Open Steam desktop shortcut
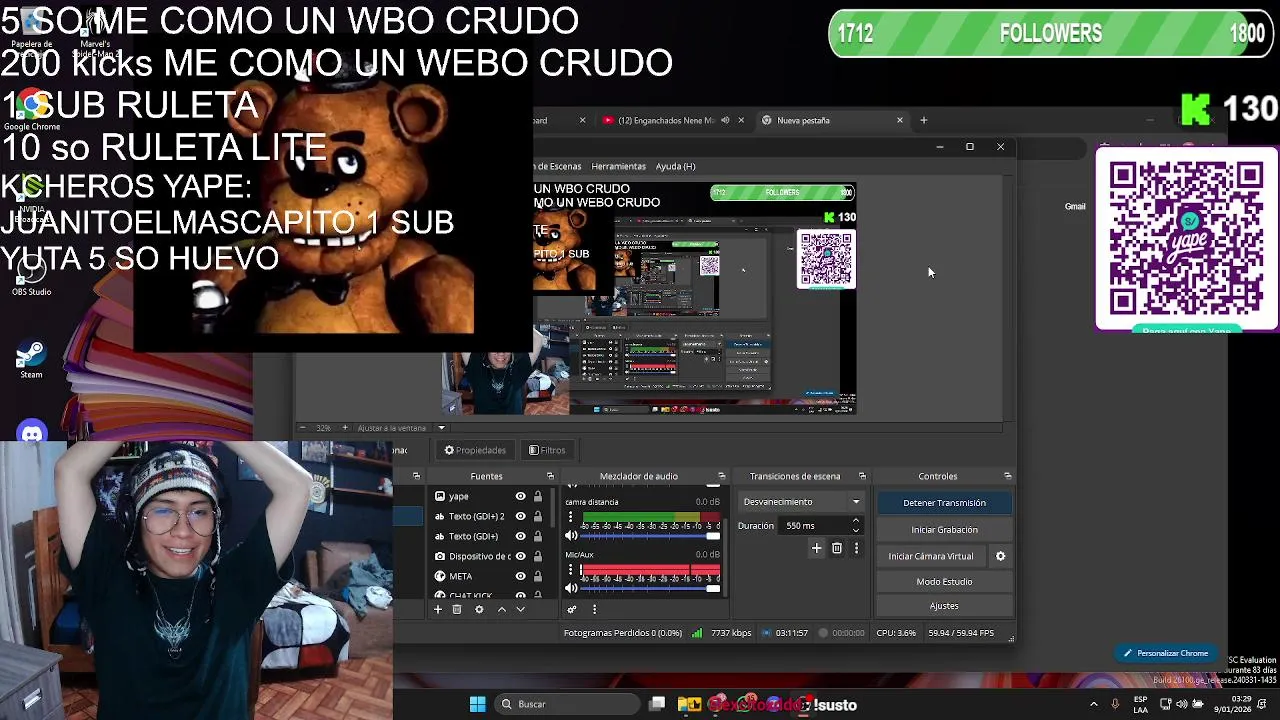This screenshot has width=1280, height=720. click(x=31, y=359)
